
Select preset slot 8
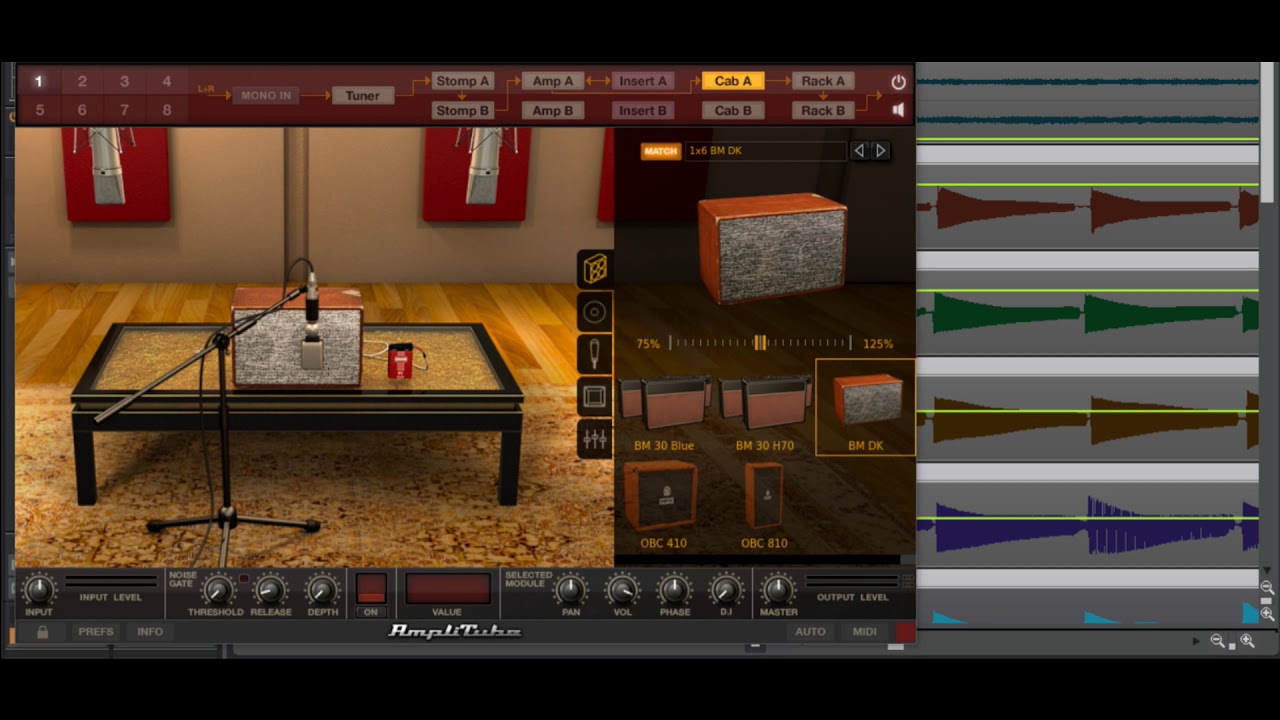pos(166,110)
